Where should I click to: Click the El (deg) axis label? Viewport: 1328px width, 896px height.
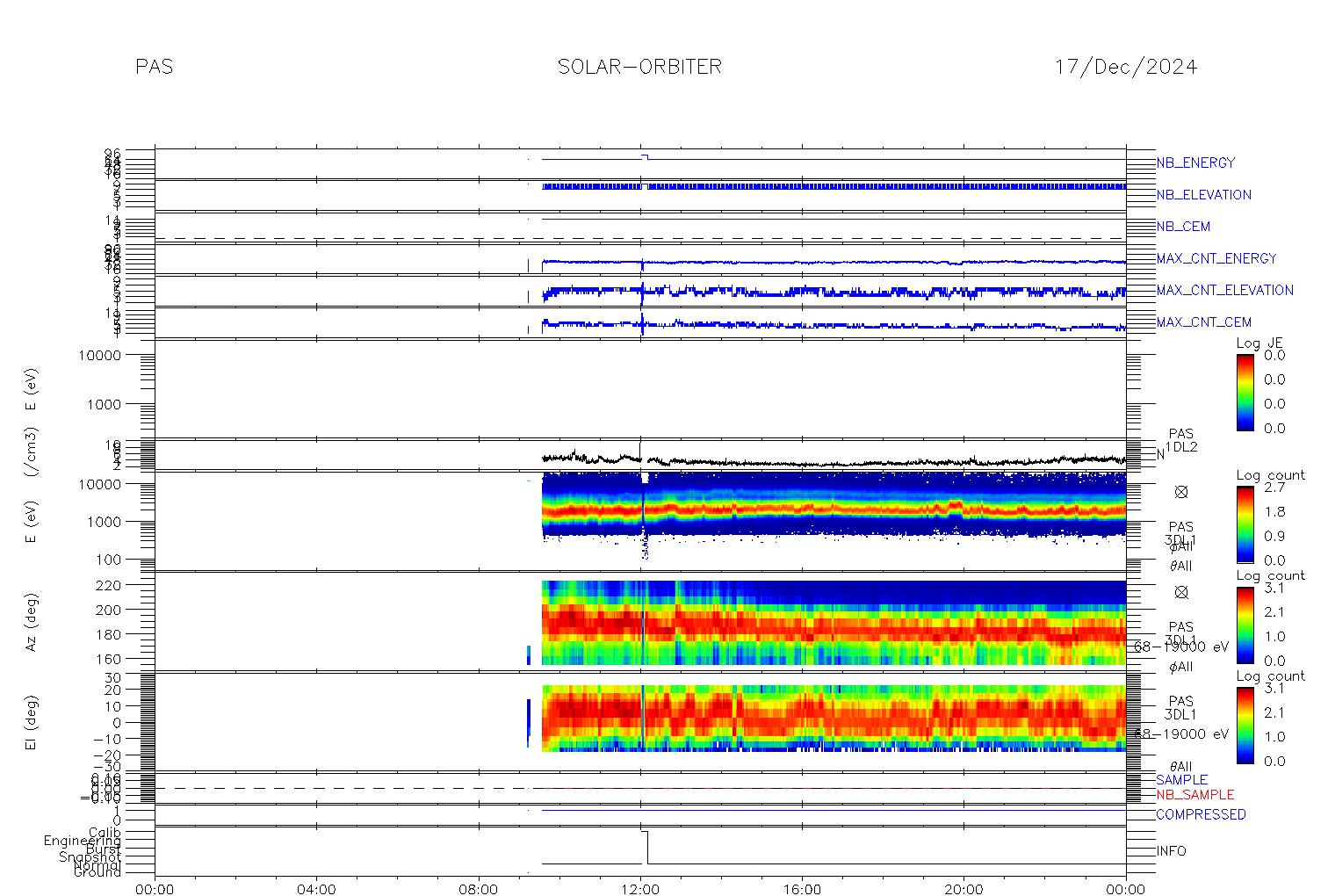32,723
